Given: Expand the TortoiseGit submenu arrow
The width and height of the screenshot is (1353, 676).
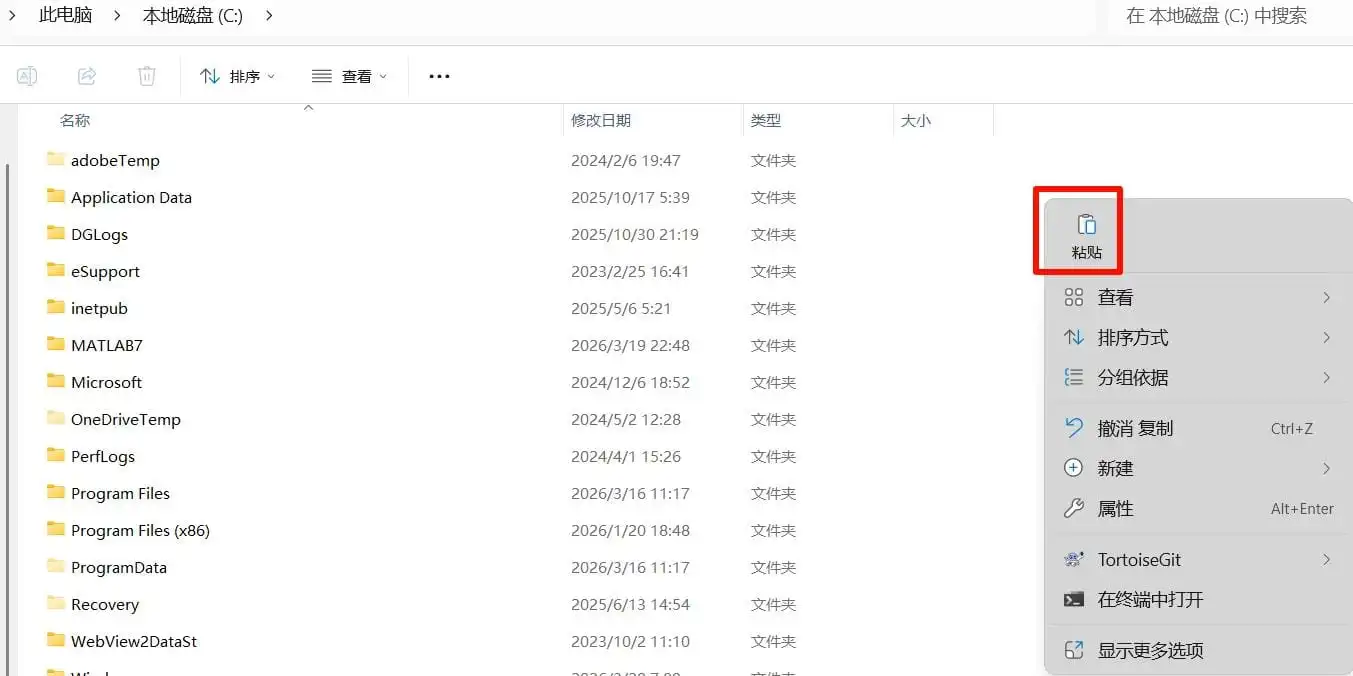Looking at the screenshot, I should click(x=1327, y=560).
